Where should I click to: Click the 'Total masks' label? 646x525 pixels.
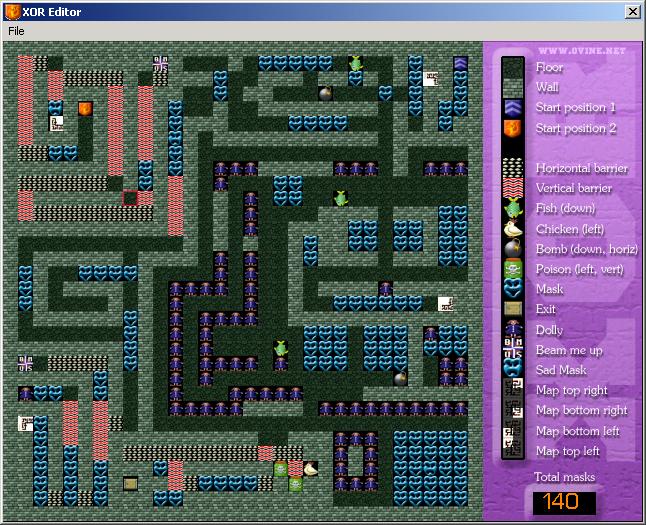(564, 477)
